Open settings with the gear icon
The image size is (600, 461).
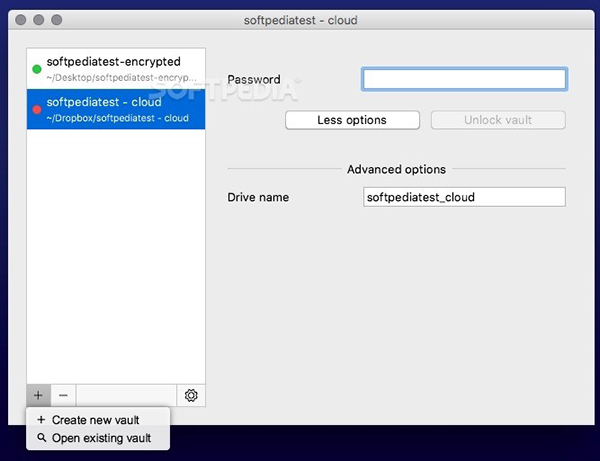[191, 395]
